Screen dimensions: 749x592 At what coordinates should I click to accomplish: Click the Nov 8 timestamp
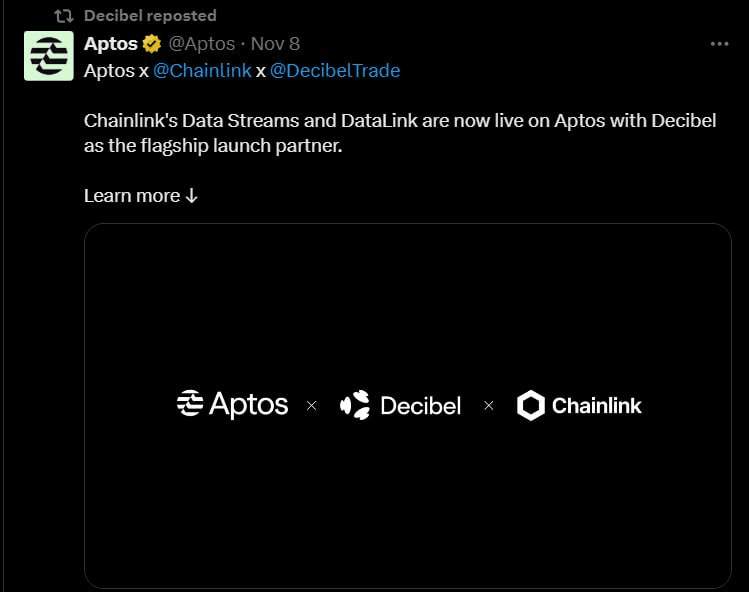pyautogui.click(x=275, y=44)
